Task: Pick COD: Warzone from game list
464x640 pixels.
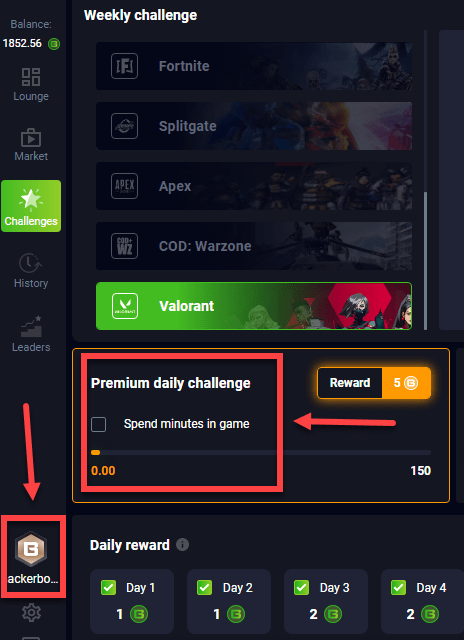Action: (x=254, y=246)
